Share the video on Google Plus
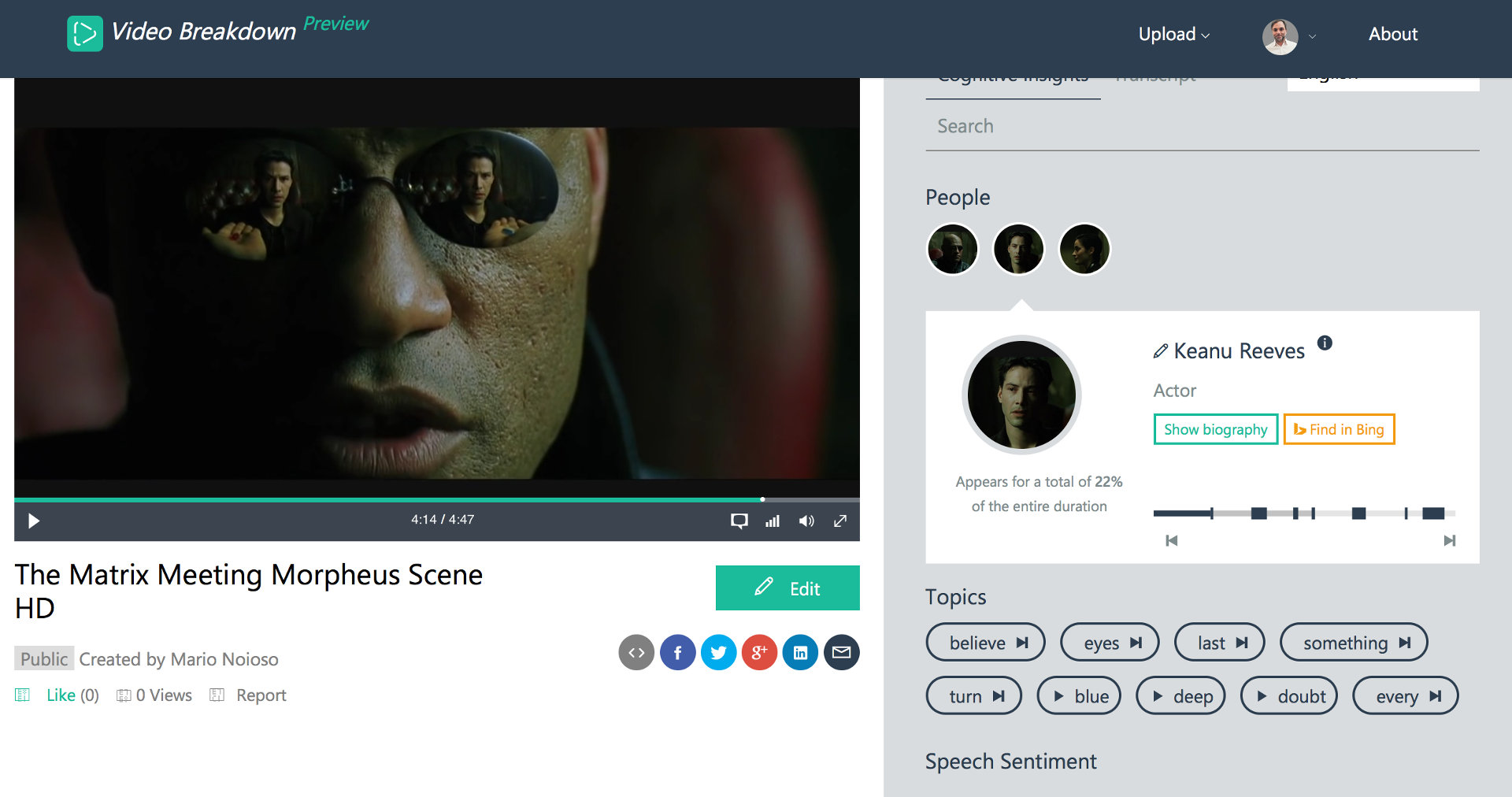 [x=759, y=652]
